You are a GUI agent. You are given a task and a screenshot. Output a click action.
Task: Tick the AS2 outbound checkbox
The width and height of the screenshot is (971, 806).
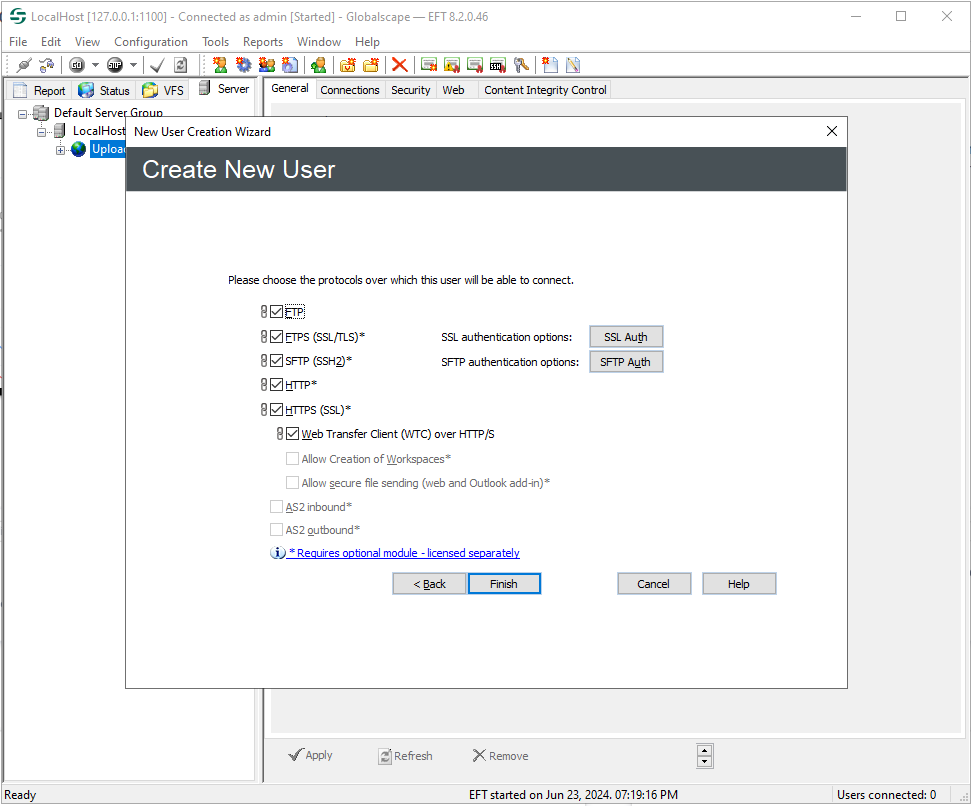[x=276, y=530]
